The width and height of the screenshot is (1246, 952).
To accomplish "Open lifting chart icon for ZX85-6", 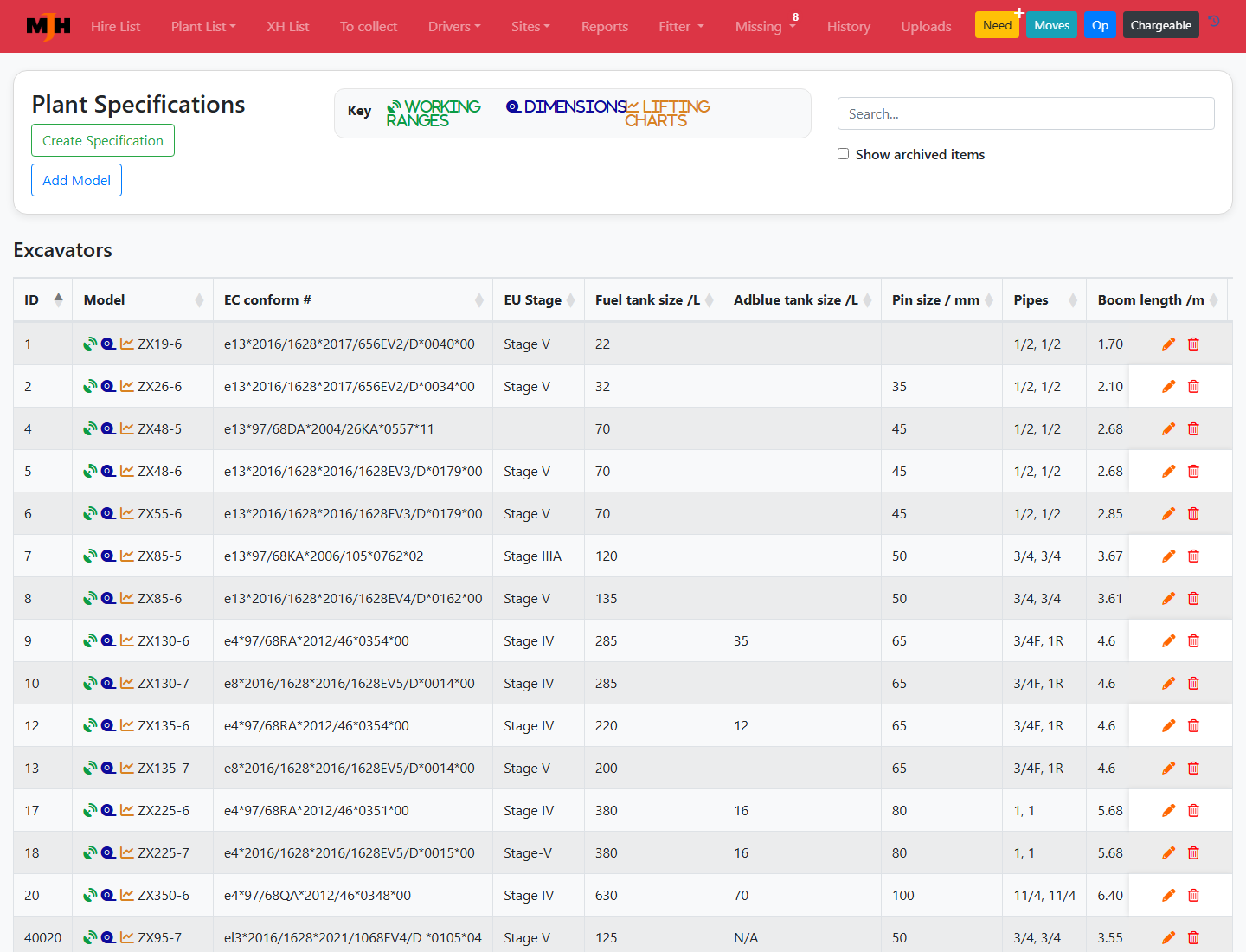I will (x=127, y=598).
